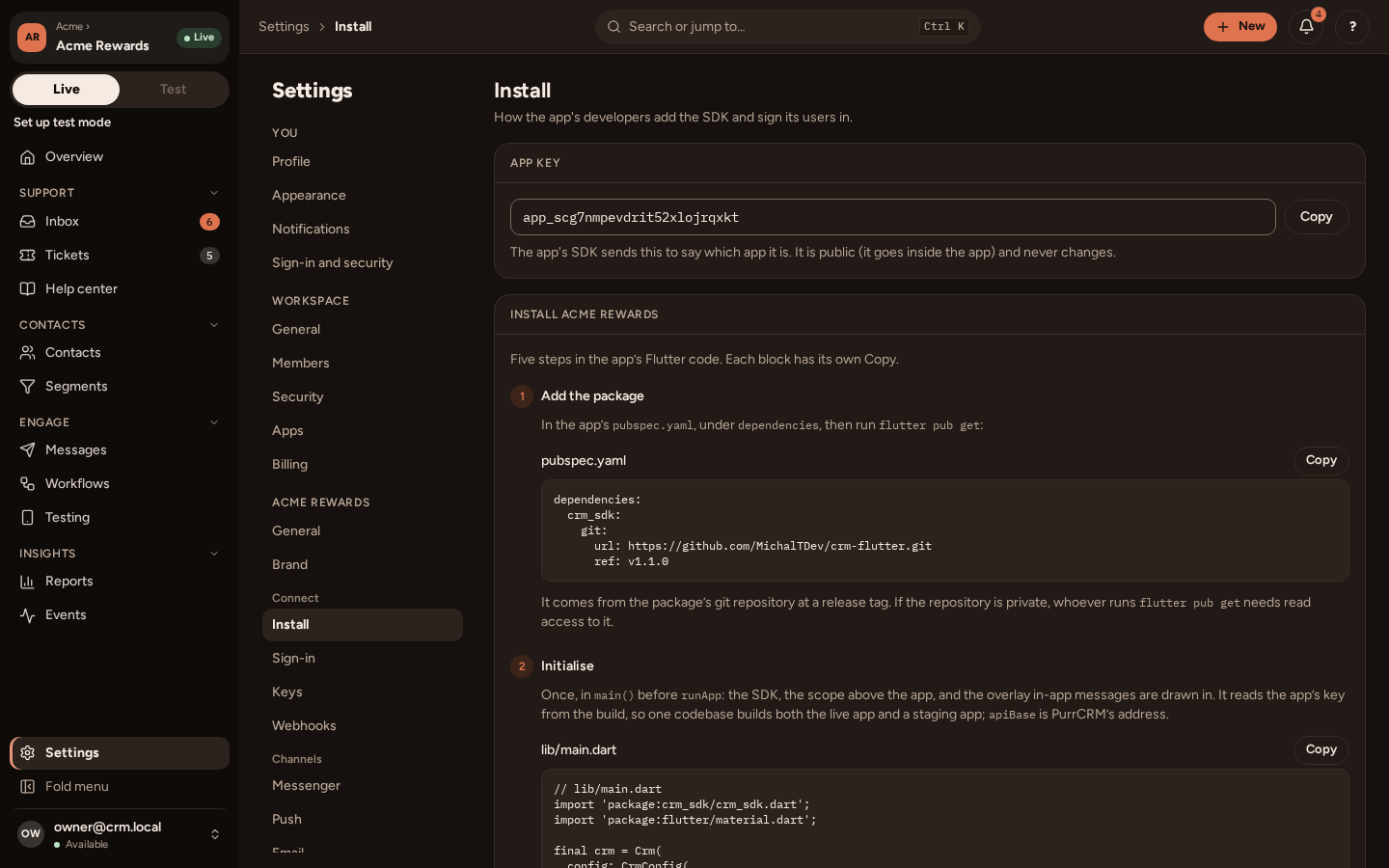The image size is (1389, 868).
Task: Copy the app key
Action: point(1316,217)
